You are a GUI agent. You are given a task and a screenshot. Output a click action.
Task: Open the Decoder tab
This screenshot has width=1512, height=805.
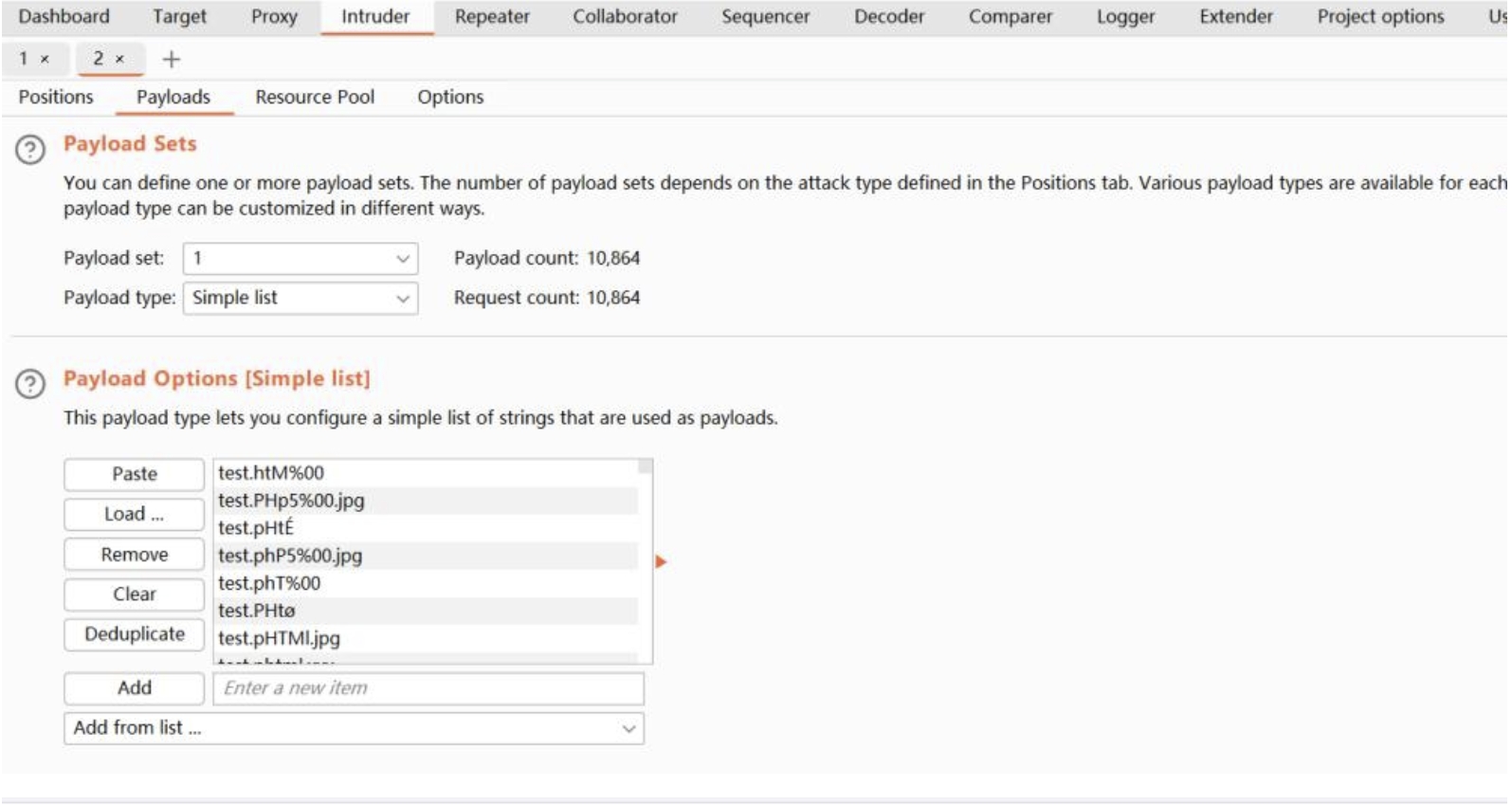point(889,16)
